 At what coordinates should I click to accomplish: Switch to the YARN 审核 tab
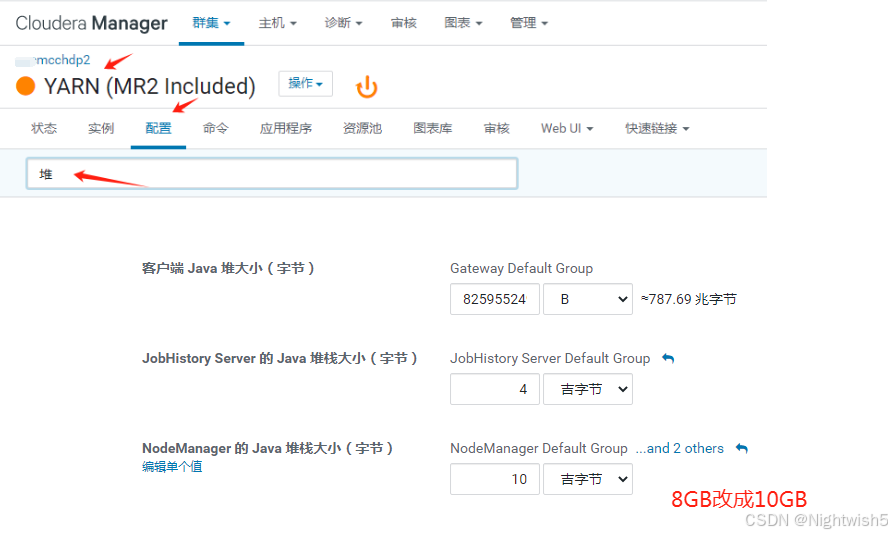[496, 128]
